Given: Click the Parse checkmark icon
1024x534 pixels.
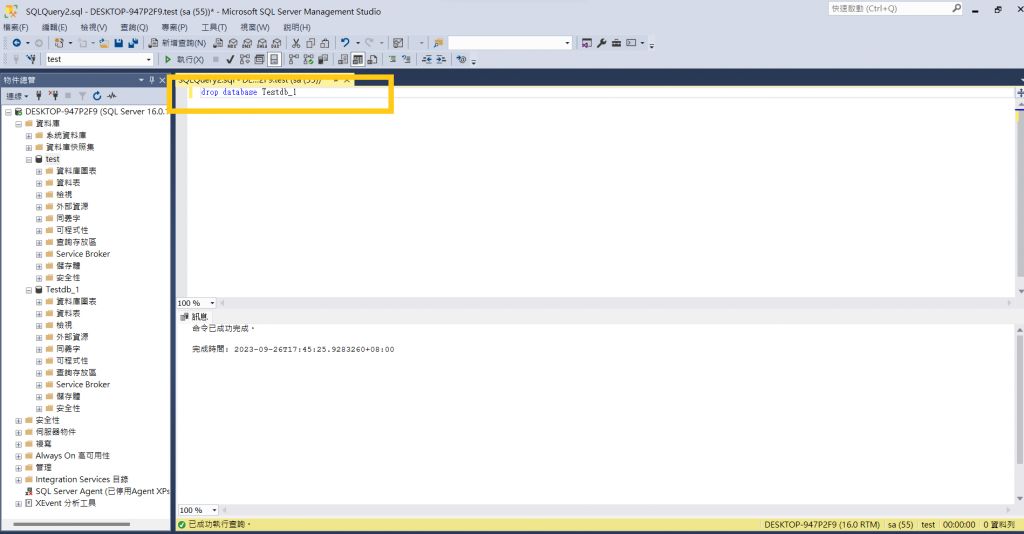Looking at the screenshot, I should pyautogui.click(x=230, y=59).
